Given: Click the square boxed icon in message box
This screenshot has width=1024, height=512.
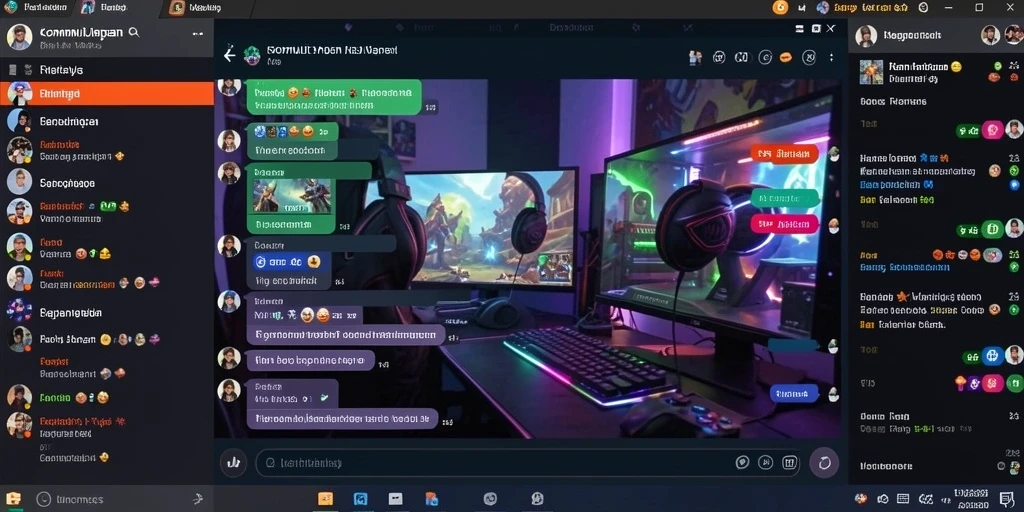Looking at the screenshot, I should tap(790, 463).
